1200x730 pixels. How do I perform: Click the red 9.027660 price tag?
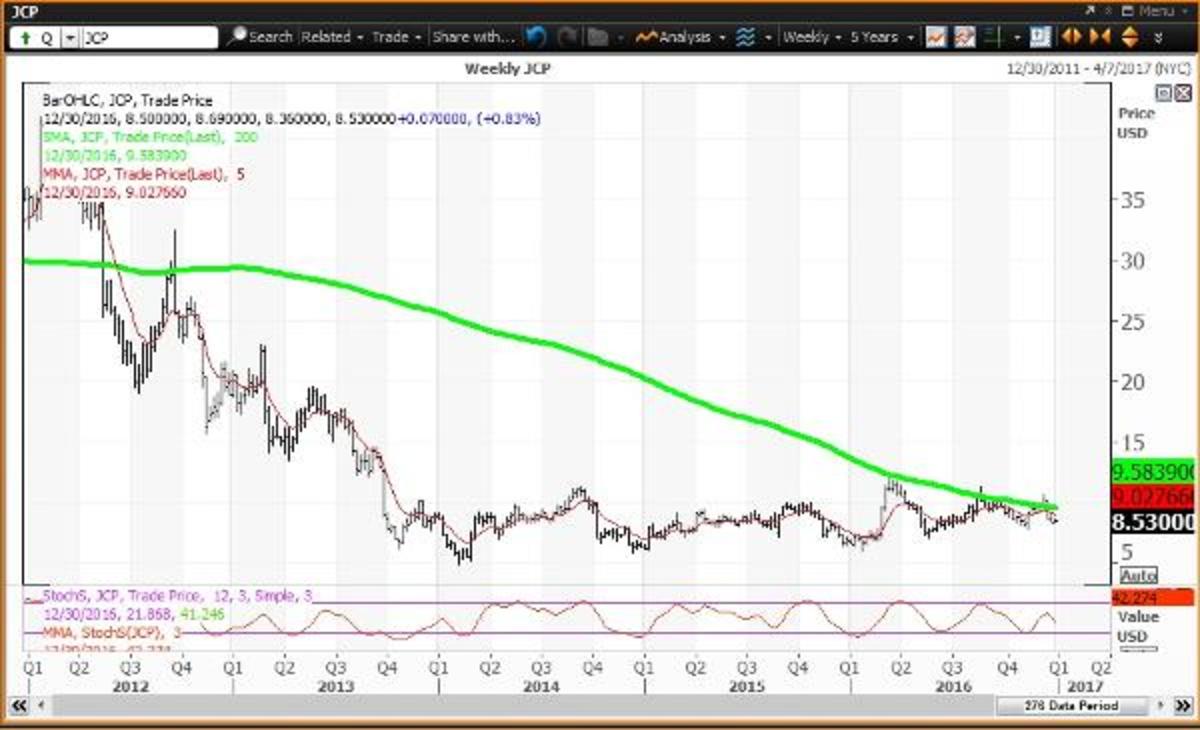tap(1154, 496)
